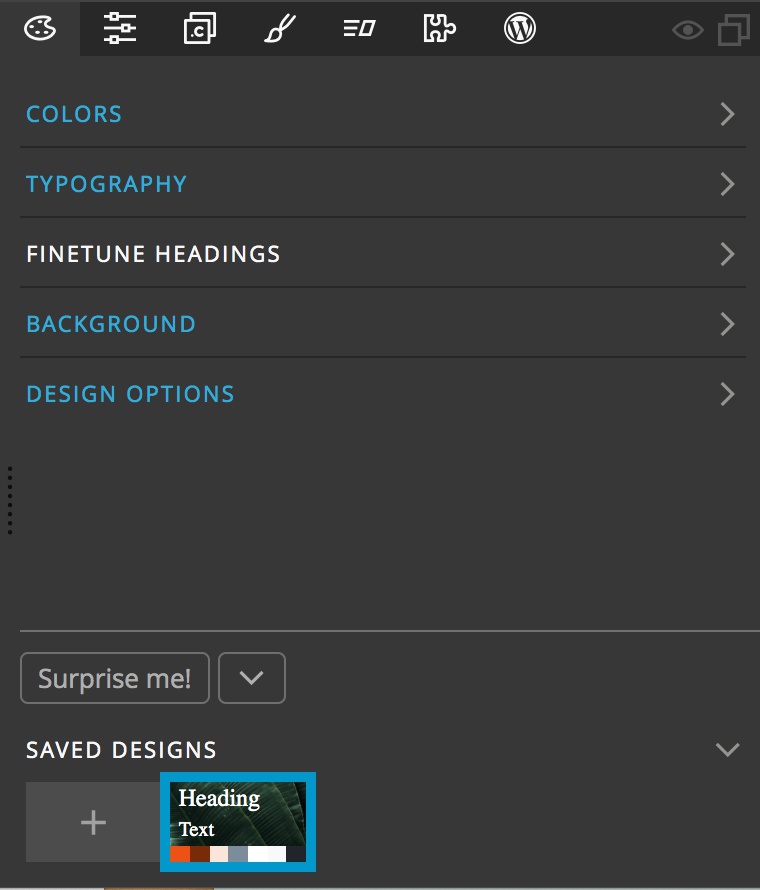Expand the Colors section chevron
Screen dimensions: 760x890
[728, 114]
